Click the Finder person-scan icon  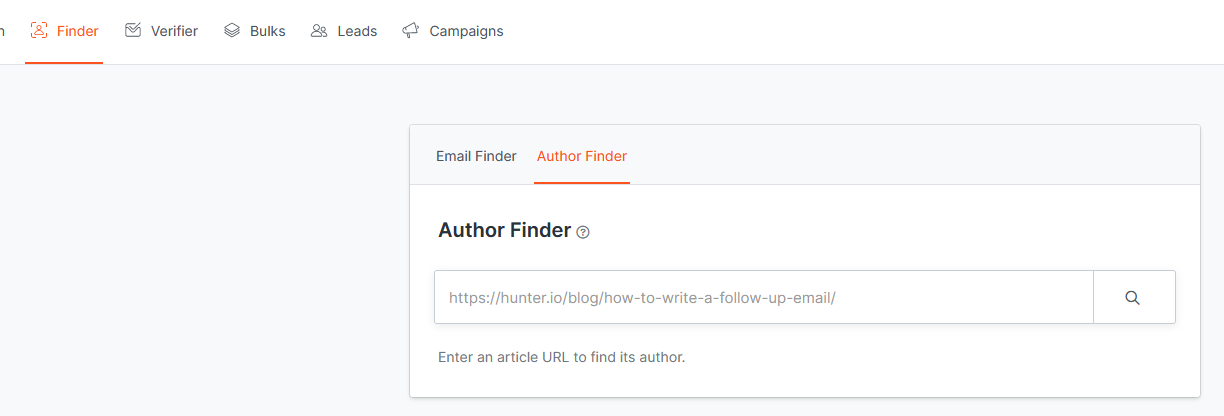tap(39, 31)
